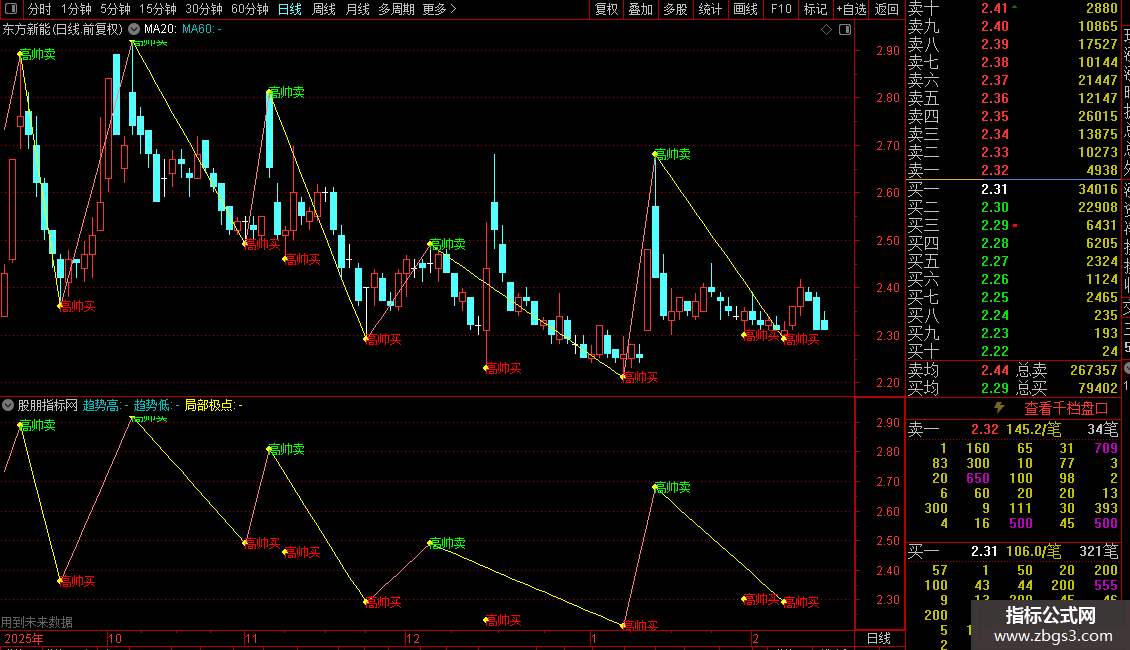Image resolution: width=1130 pixels, height=650 pixels.
Task: Select the 卖十 ask row at 2.41
Action: (x=1013, y=8)
